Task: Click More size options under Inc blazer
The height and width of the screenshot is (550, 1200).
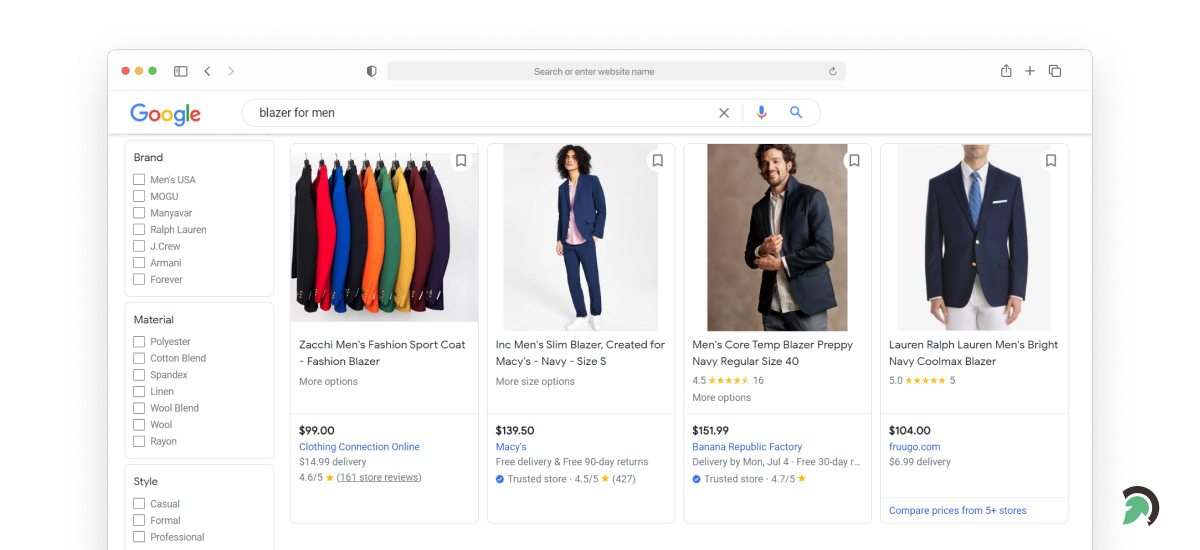Action: 535,382
